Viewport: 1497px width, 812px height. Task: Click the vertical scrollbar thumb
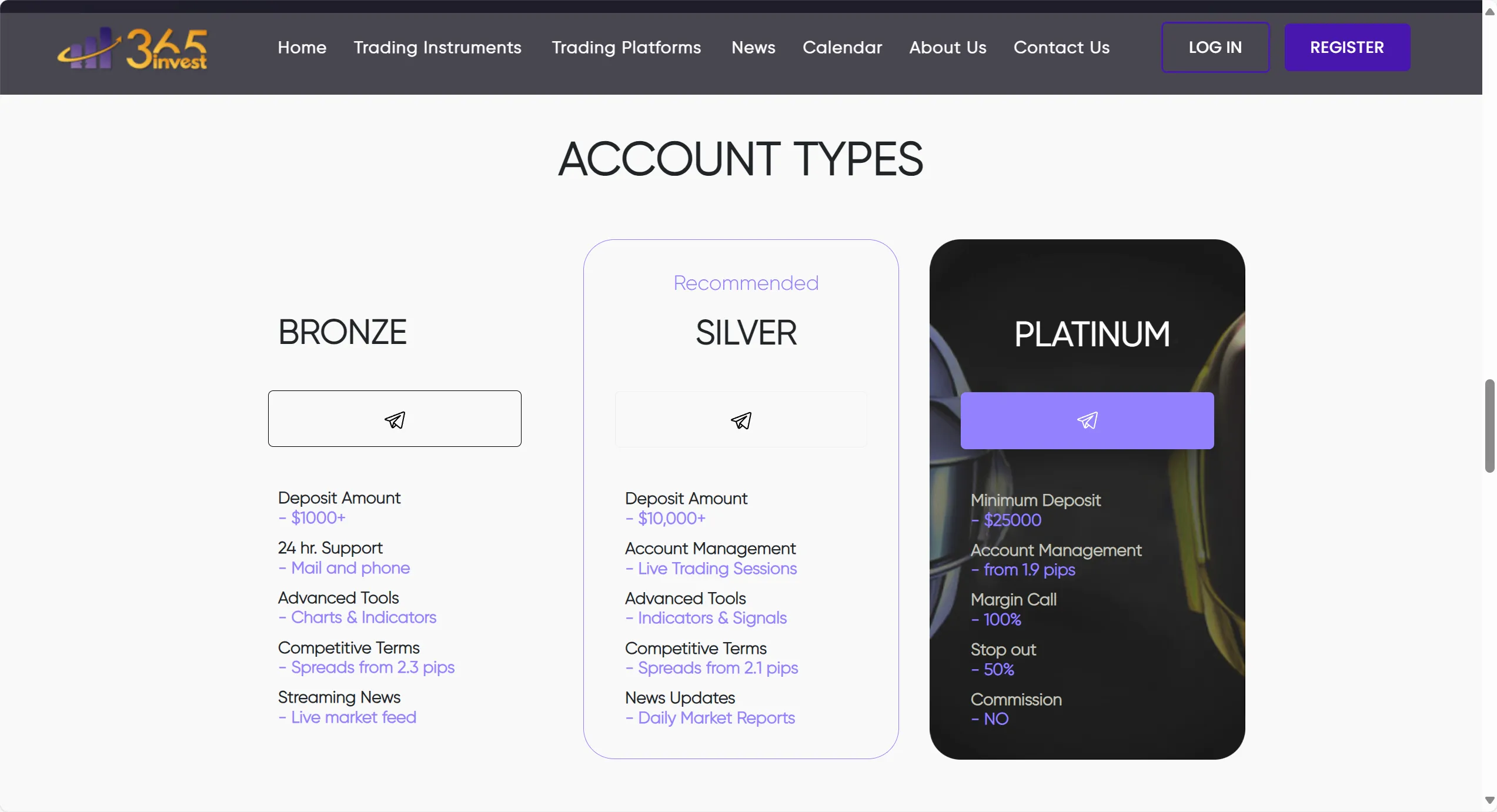[1489, 426]
